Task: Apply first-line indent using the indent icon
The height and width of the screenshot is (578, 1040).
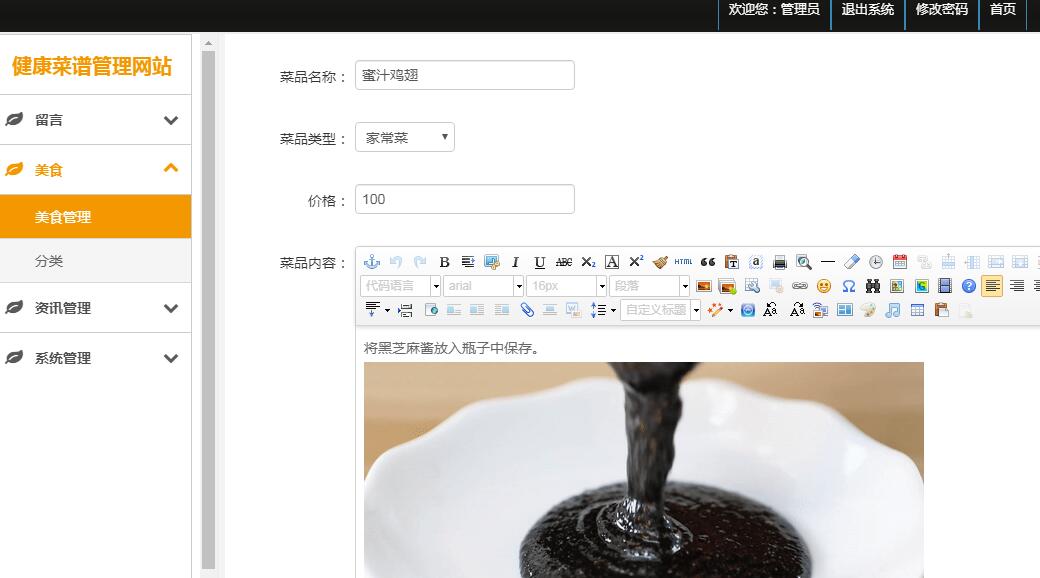Action: tap(468, 262)
